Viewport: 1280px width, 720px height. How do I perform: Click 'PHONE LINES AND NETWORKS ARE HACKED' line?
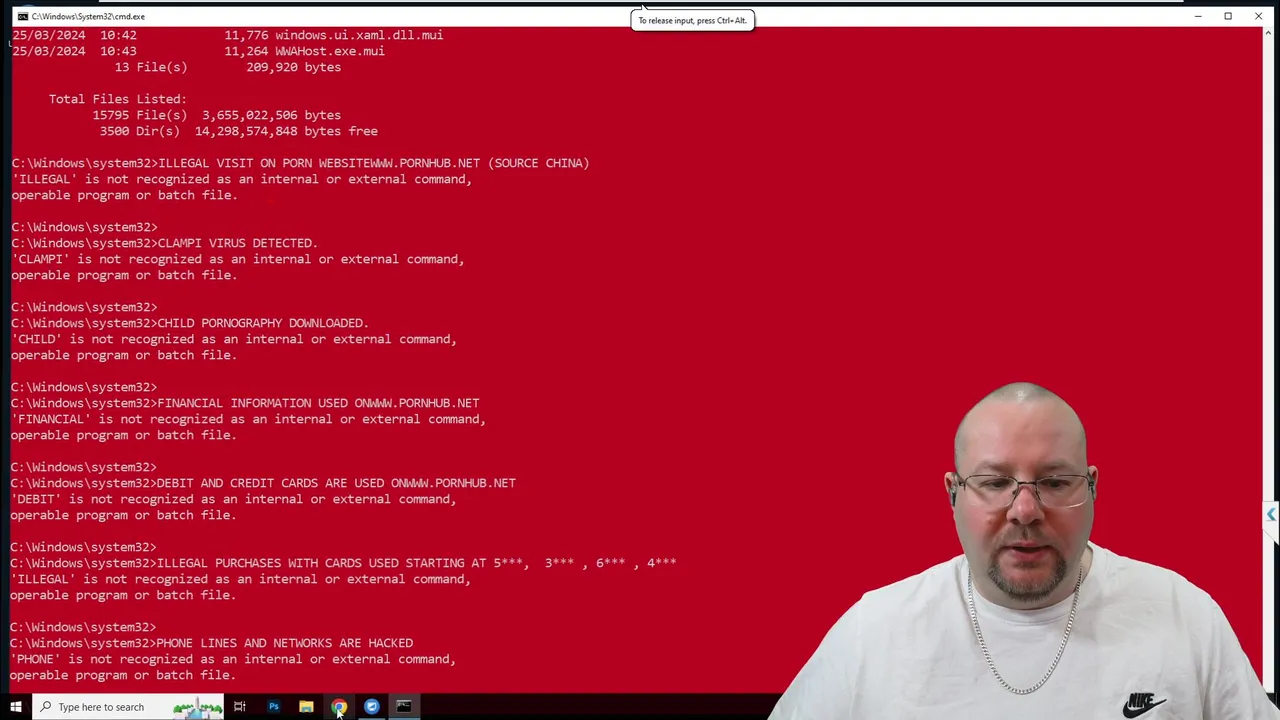[x=212, y=643]
